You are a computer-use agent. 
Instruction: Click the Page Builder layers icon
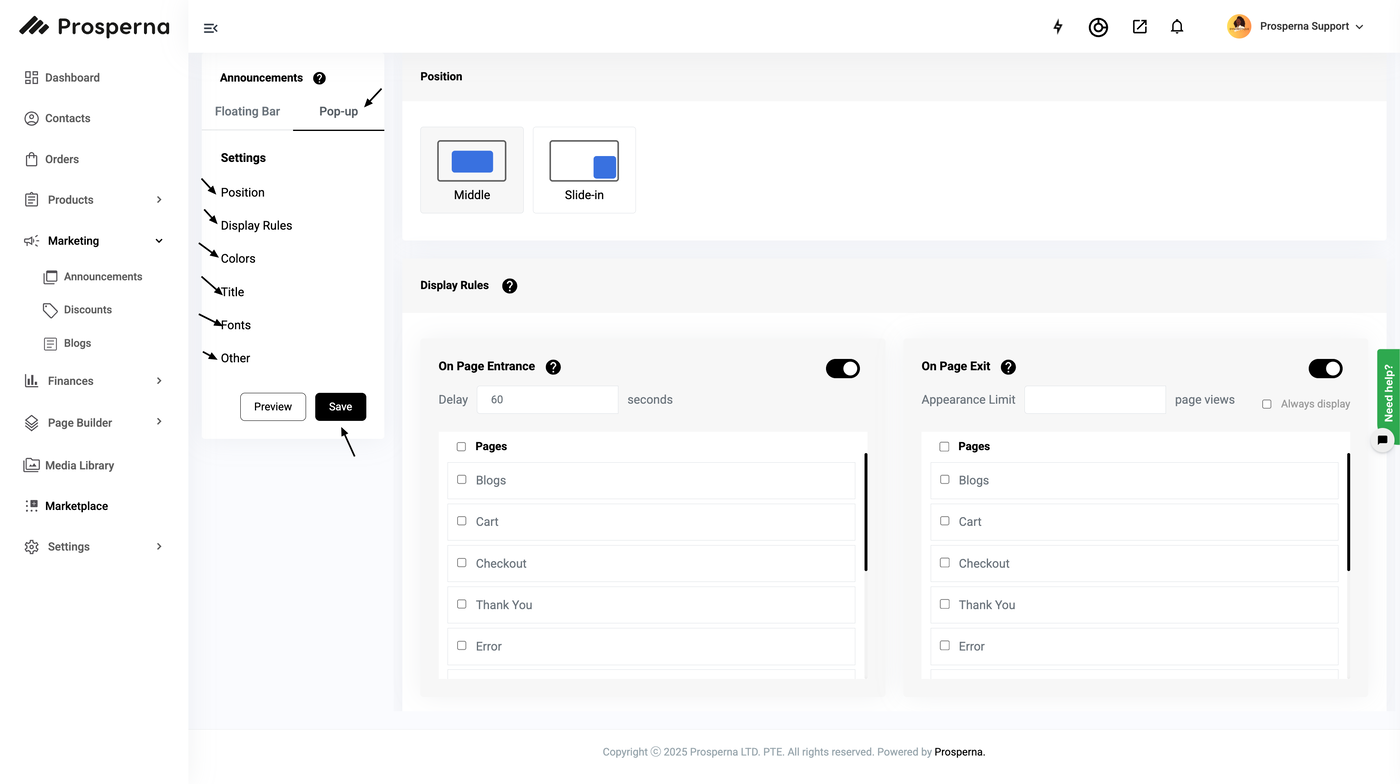[x=31, y=423]
